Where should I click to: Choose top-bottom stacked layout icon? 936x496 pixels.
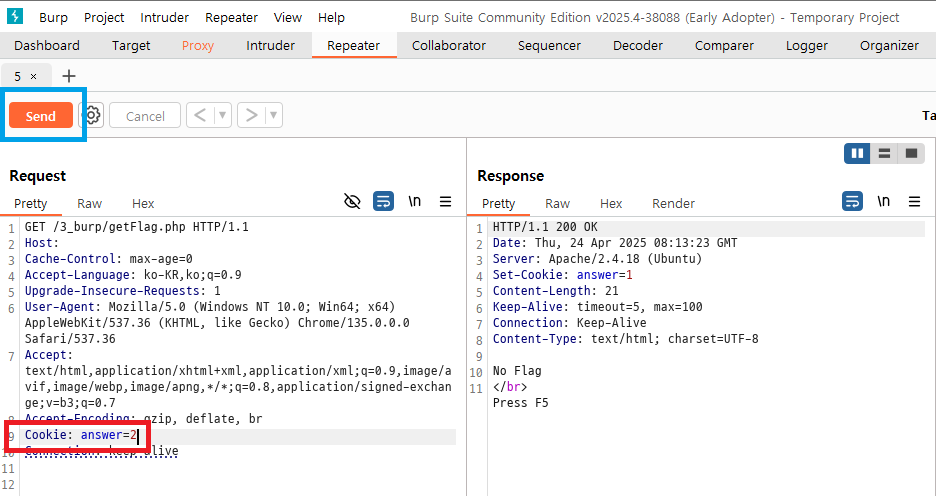[x=884, y=153]
